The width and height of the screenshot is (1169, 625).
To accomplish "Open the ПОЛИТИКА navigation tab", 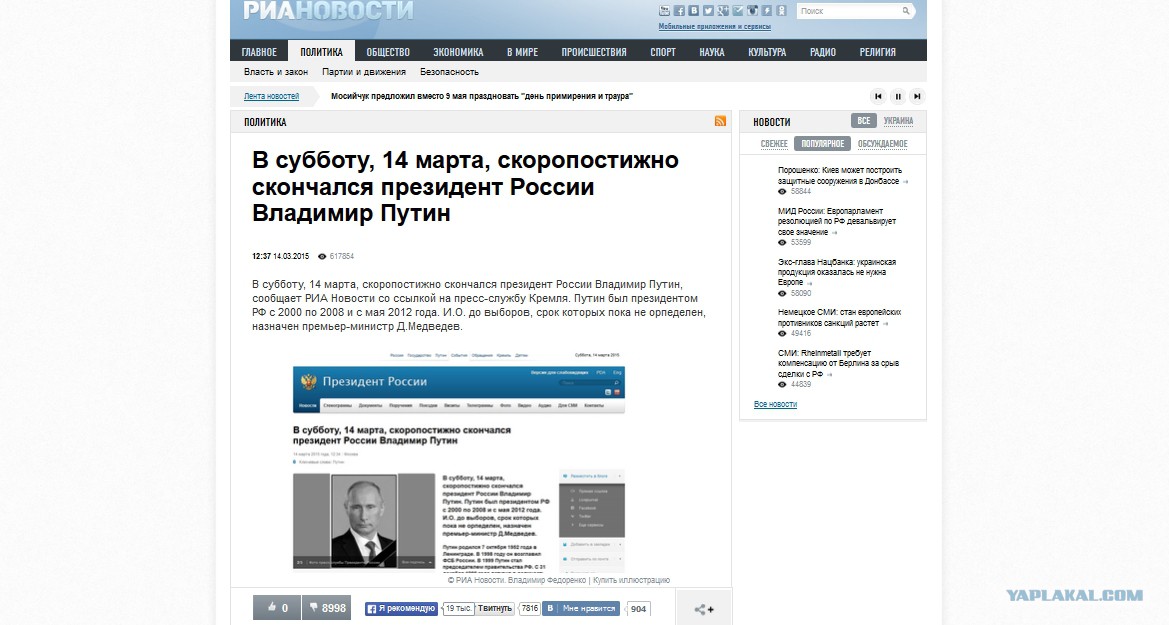I will (x=321, y=51).
